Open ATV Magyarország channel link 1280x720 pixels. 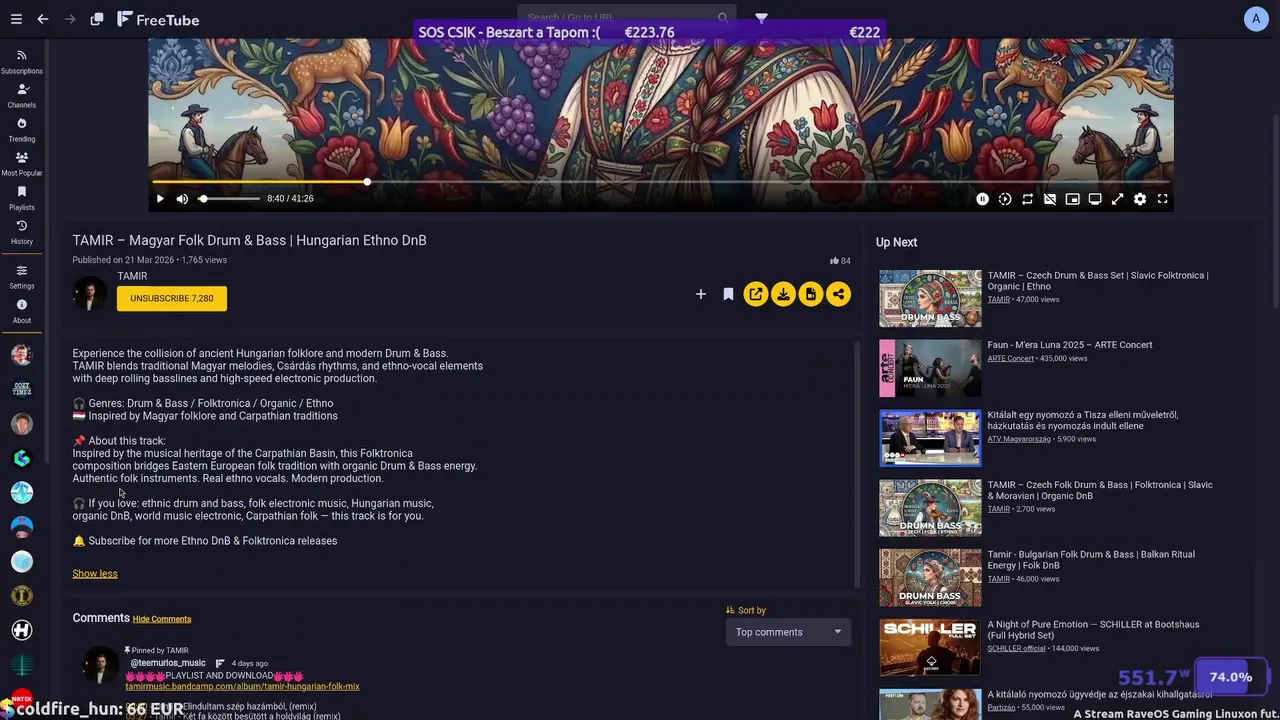(1019, 439)
